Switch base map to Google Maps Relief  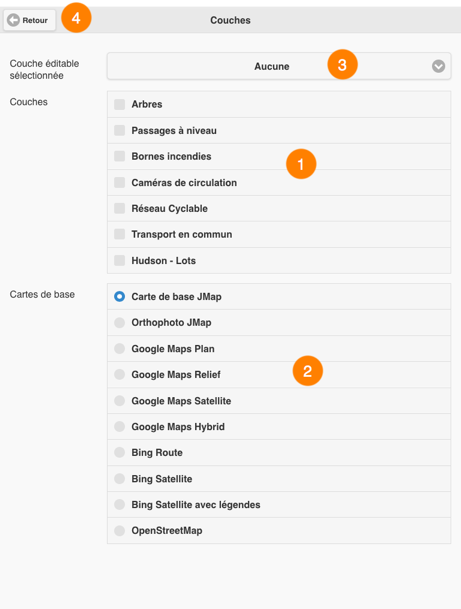[120, 375]
